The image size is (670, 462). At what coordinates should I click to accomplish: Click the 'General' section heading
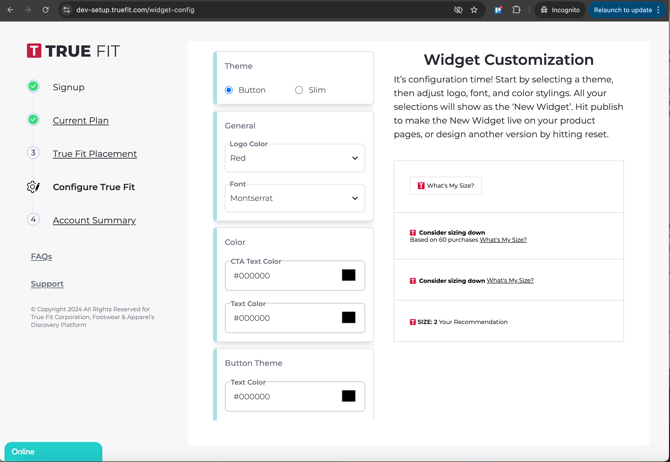pos(240,126)
